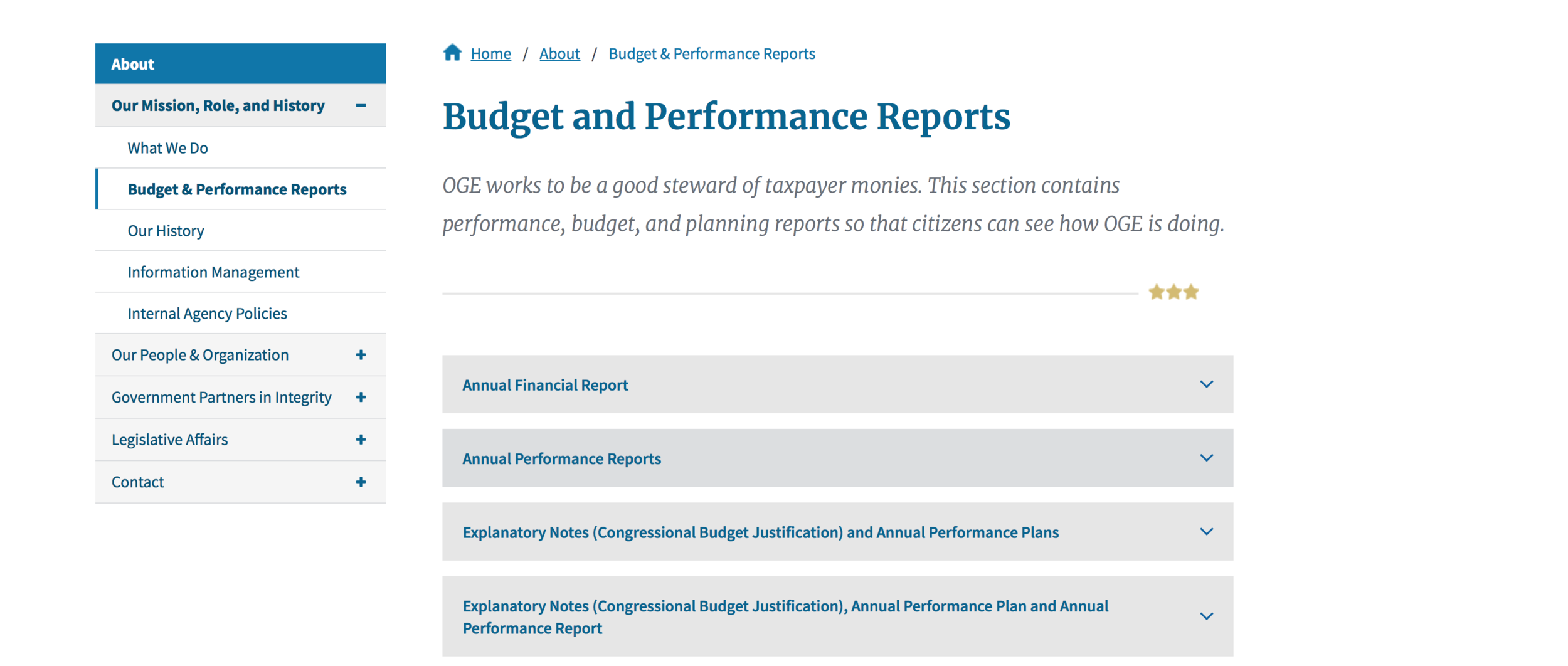Open Legislative Affairs link
This screenshot has width=1568, height=666.
(x=169, y=440)
